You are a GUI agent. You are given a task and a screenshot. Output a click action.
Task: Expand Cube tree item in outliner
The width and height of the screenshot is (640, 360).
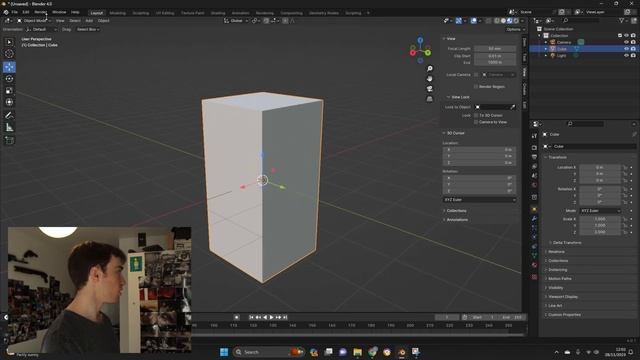(x=546, y=49)
